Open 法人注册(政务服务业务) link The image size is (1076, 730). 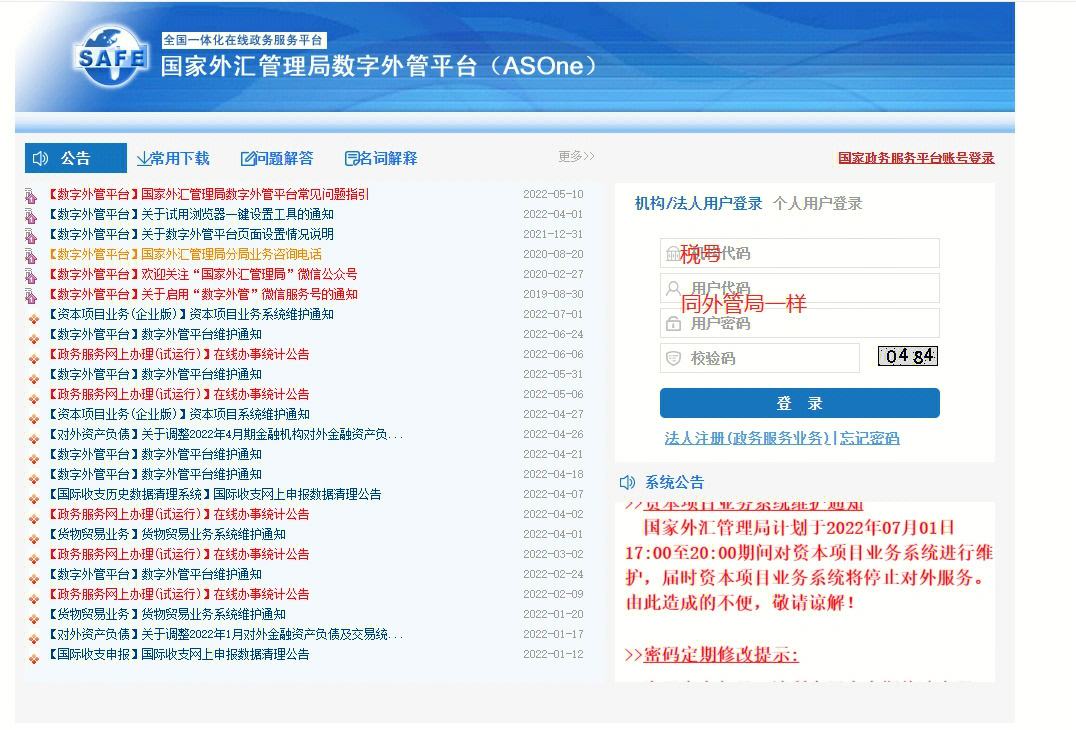pos(747,438)
